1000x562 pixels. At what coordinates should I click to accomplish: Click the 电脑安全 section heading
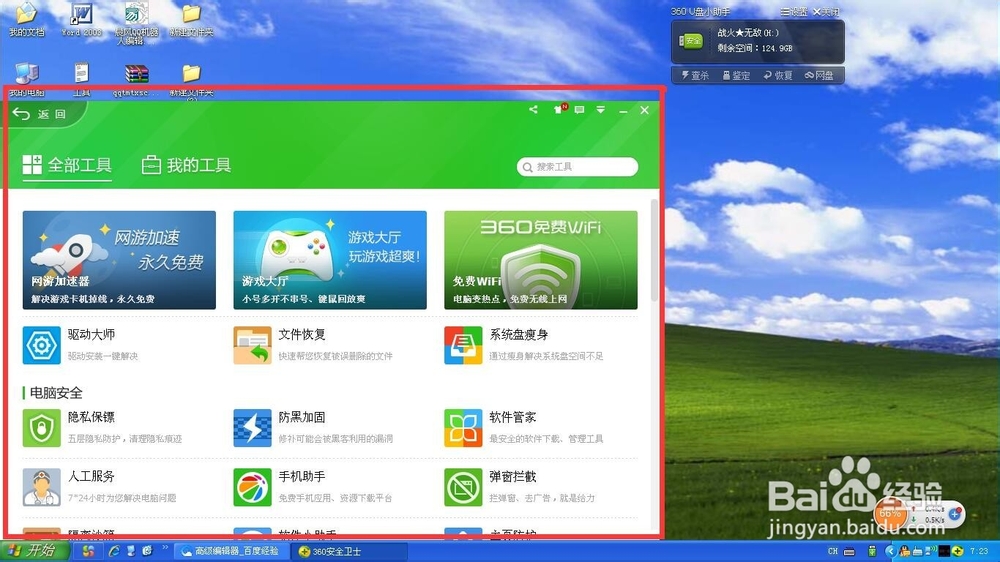[x=56, y=393]
